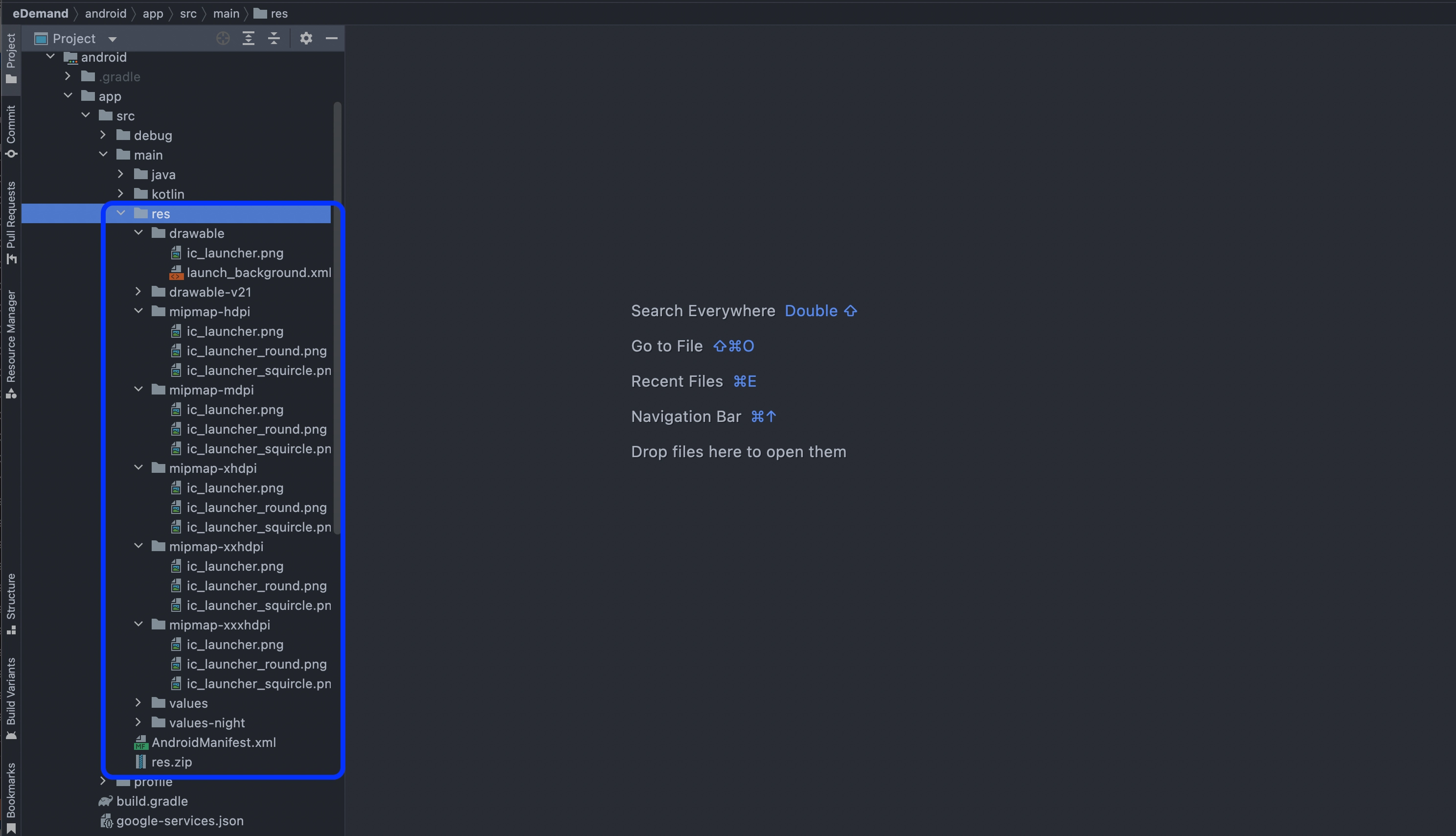Image resolution: width=1456 pixels, height=836 pixels.
Task: Expand the profile folder
Action: (103, 781)
